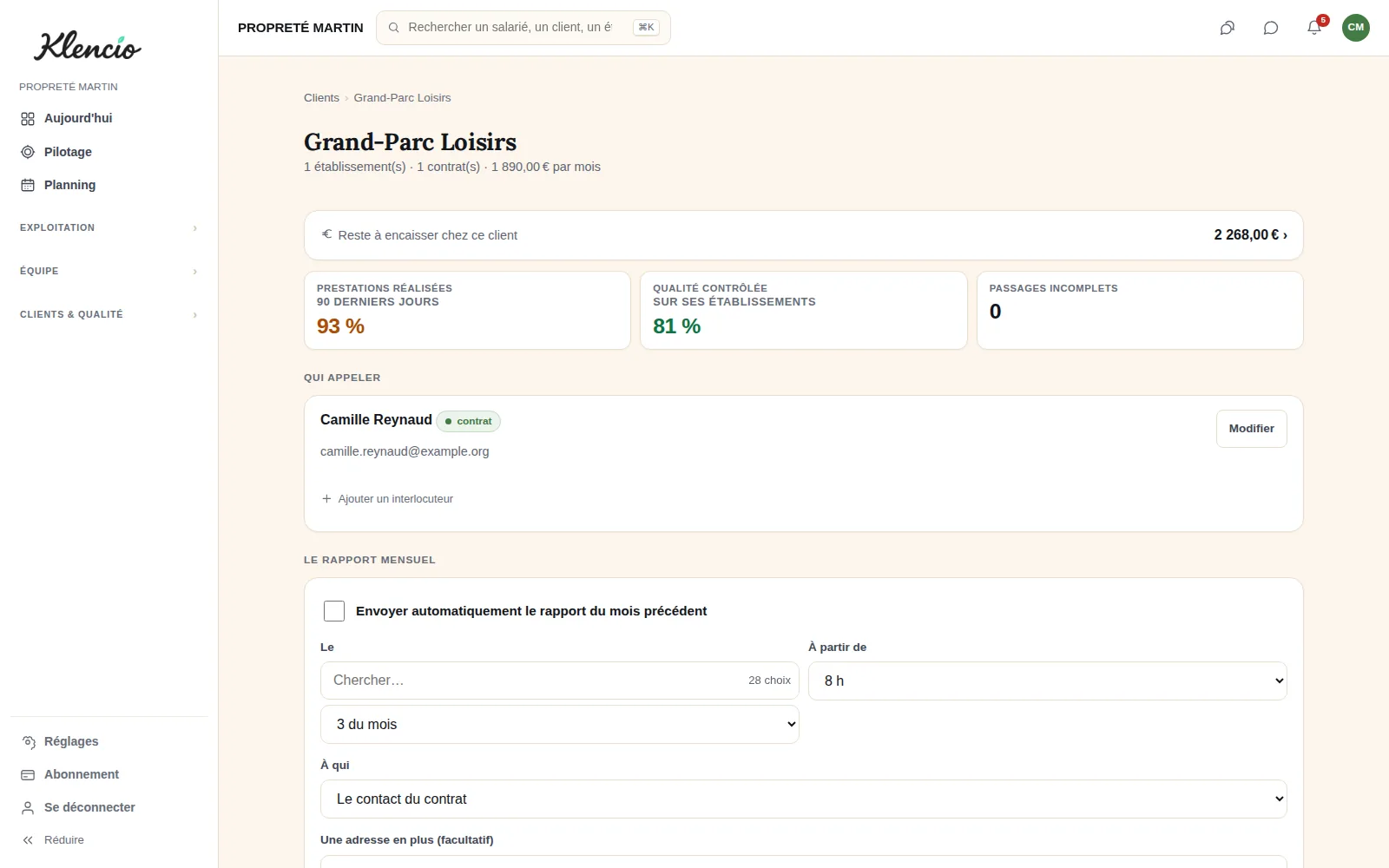The width and height of the screenshot is (1389, 868).
Task: Open the '8 h' time dropdown
Action: (1047, 681)
